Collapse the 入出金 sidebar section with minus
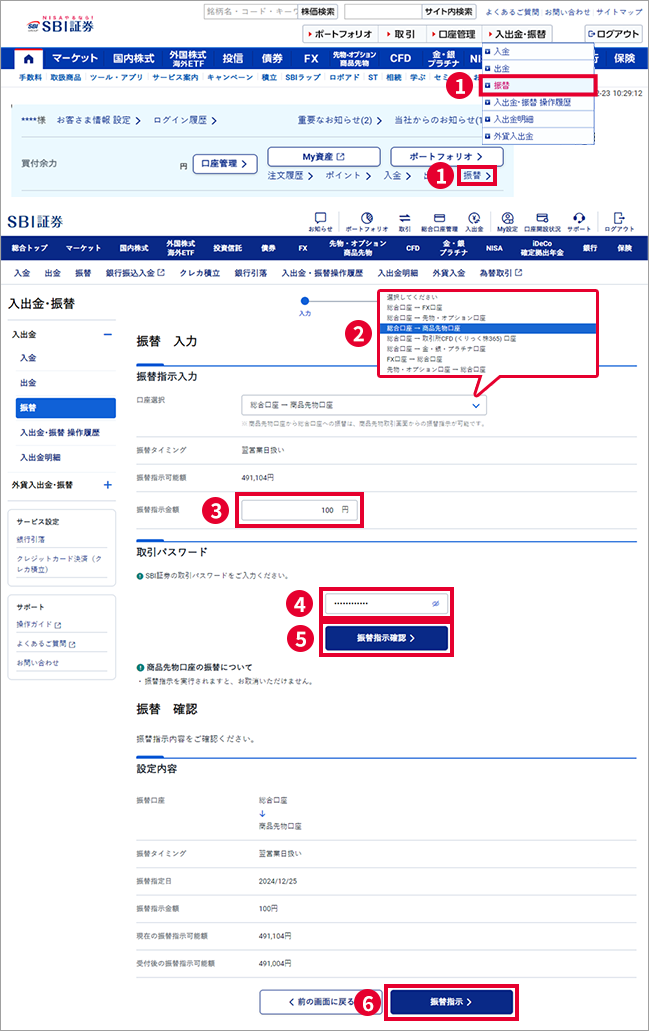Image resolution: width=649 pixels, height=1031 pixels. tap(108, 335)
